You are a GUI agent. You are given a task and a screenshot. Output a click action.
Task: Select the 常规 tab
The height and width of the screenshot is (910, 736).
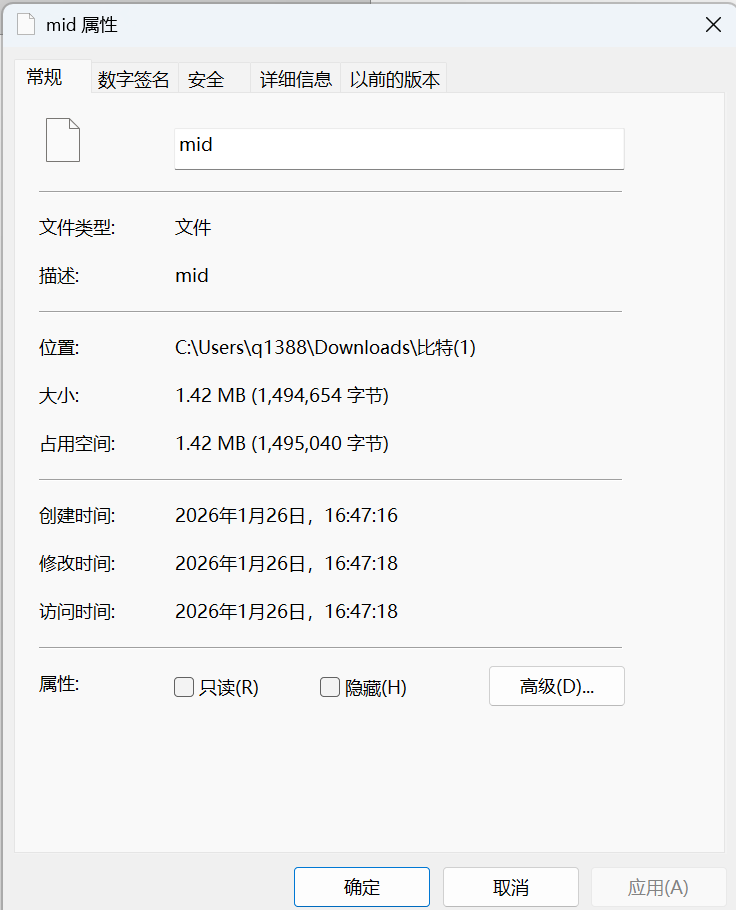[45, 78]
